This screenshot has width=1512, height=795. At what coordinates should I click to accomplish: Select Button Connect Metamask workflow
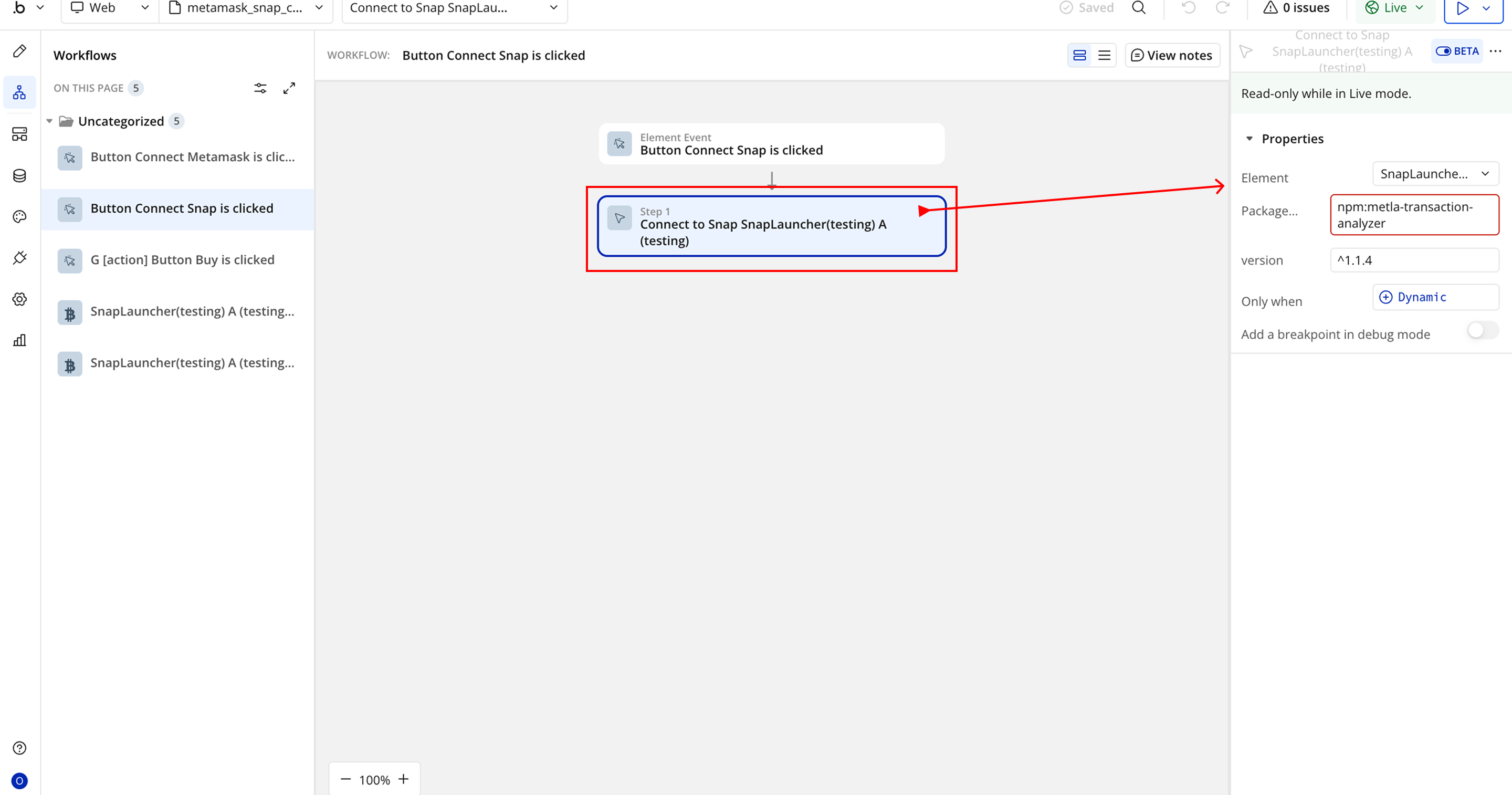tap(192, 157)
